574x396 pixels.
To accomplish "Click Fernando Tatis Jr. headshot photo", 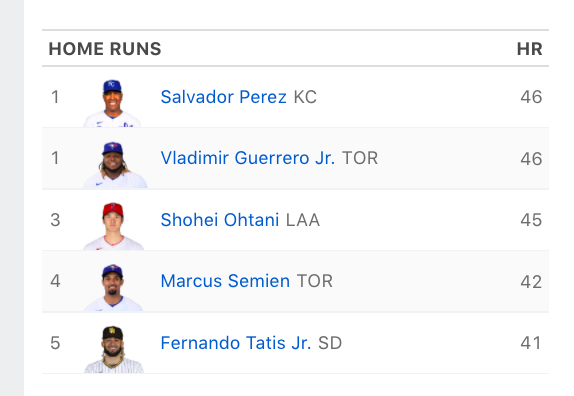I will coord(113,349).
